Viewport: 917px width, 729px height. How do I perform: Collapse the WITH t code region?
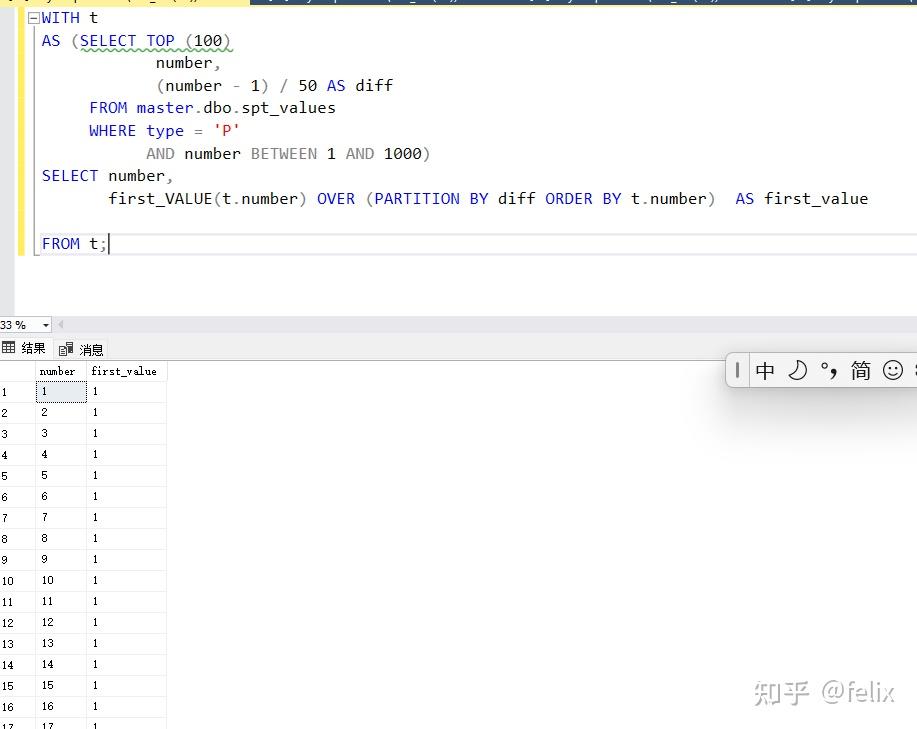[32, 17]
